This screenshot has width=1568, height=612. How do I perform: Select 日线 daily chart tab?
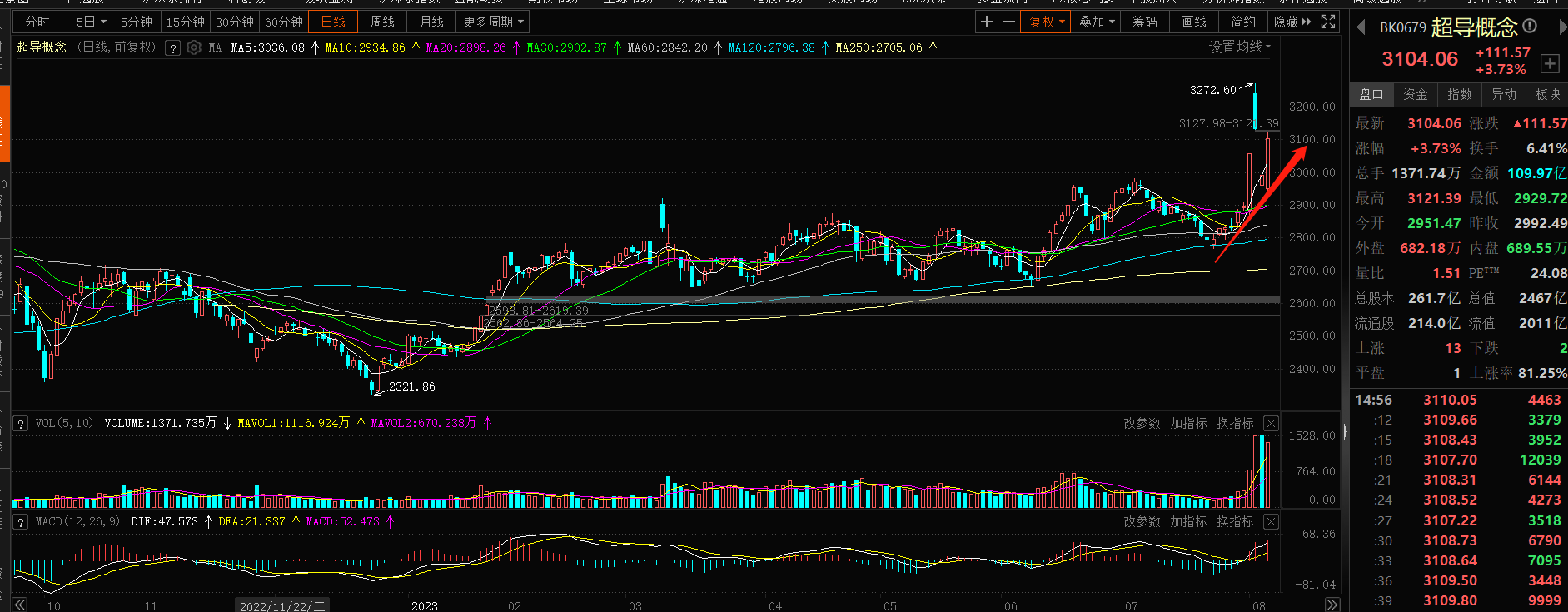(333, 22)
